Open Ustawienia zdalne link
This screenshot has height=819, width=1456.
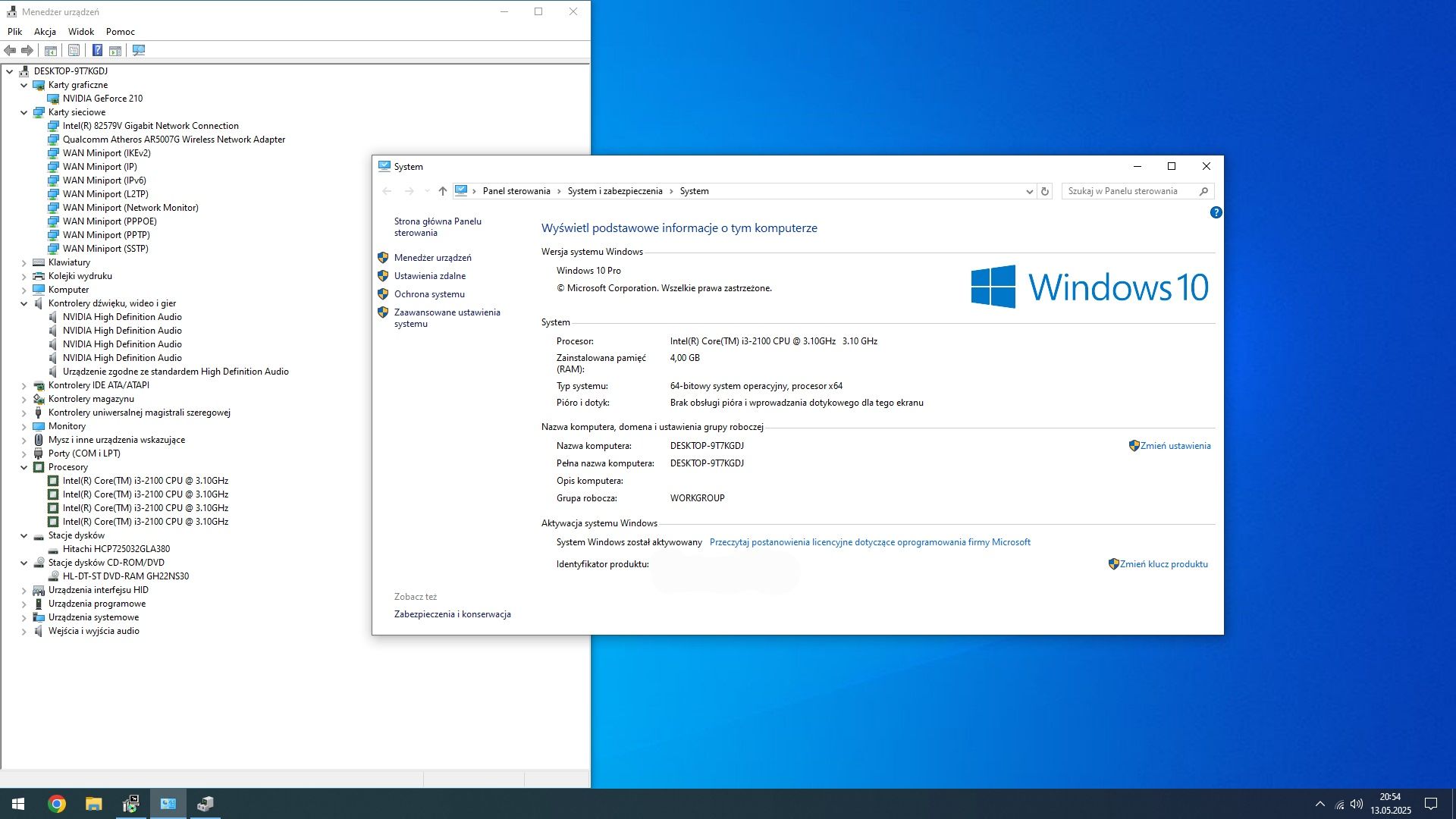(430, 276)
